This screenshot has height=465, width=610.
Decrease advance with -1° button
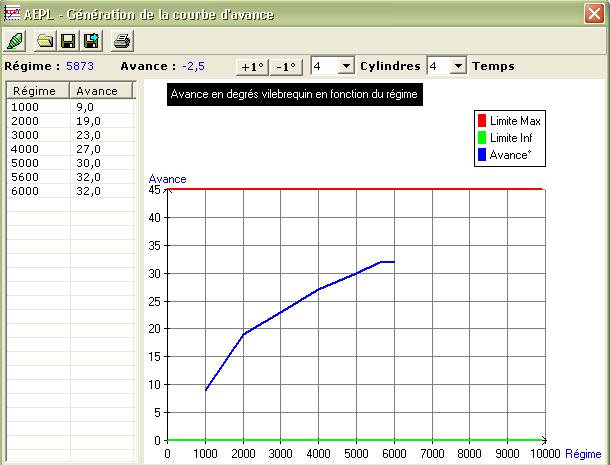[x=287, y=66]
